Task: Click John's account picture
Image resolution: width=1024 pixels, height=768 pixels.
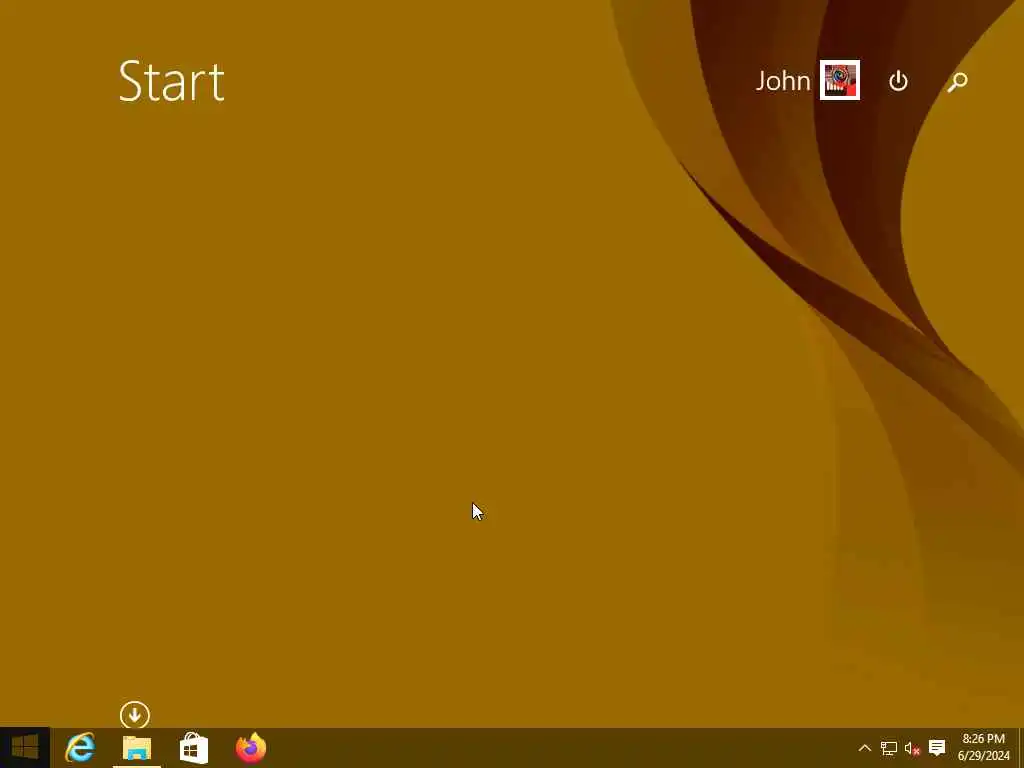Action: coord(839,80)
